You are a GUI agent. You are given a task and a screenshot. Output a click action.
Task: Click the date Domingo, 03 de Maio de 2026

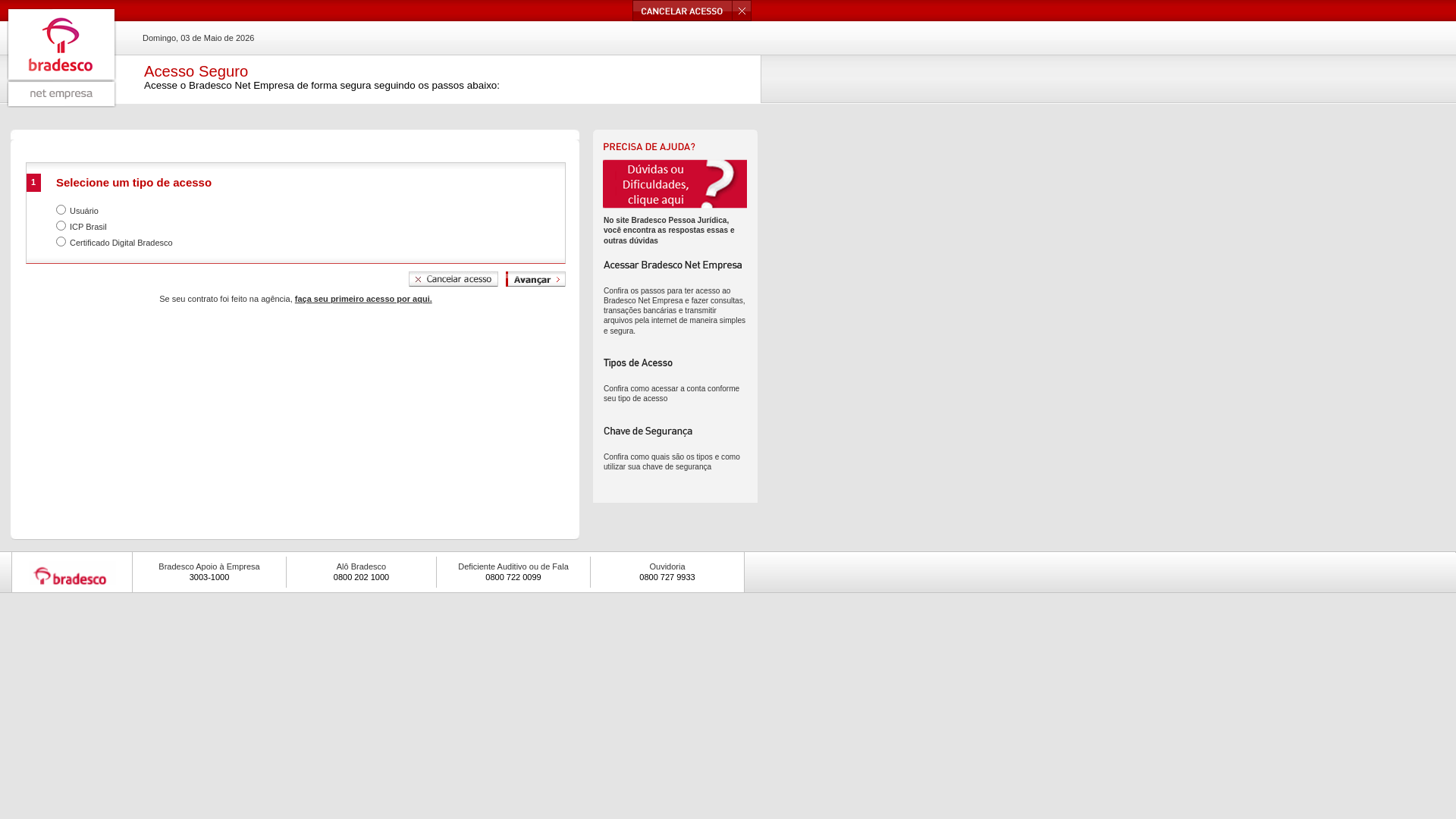(x=199, y=38)
